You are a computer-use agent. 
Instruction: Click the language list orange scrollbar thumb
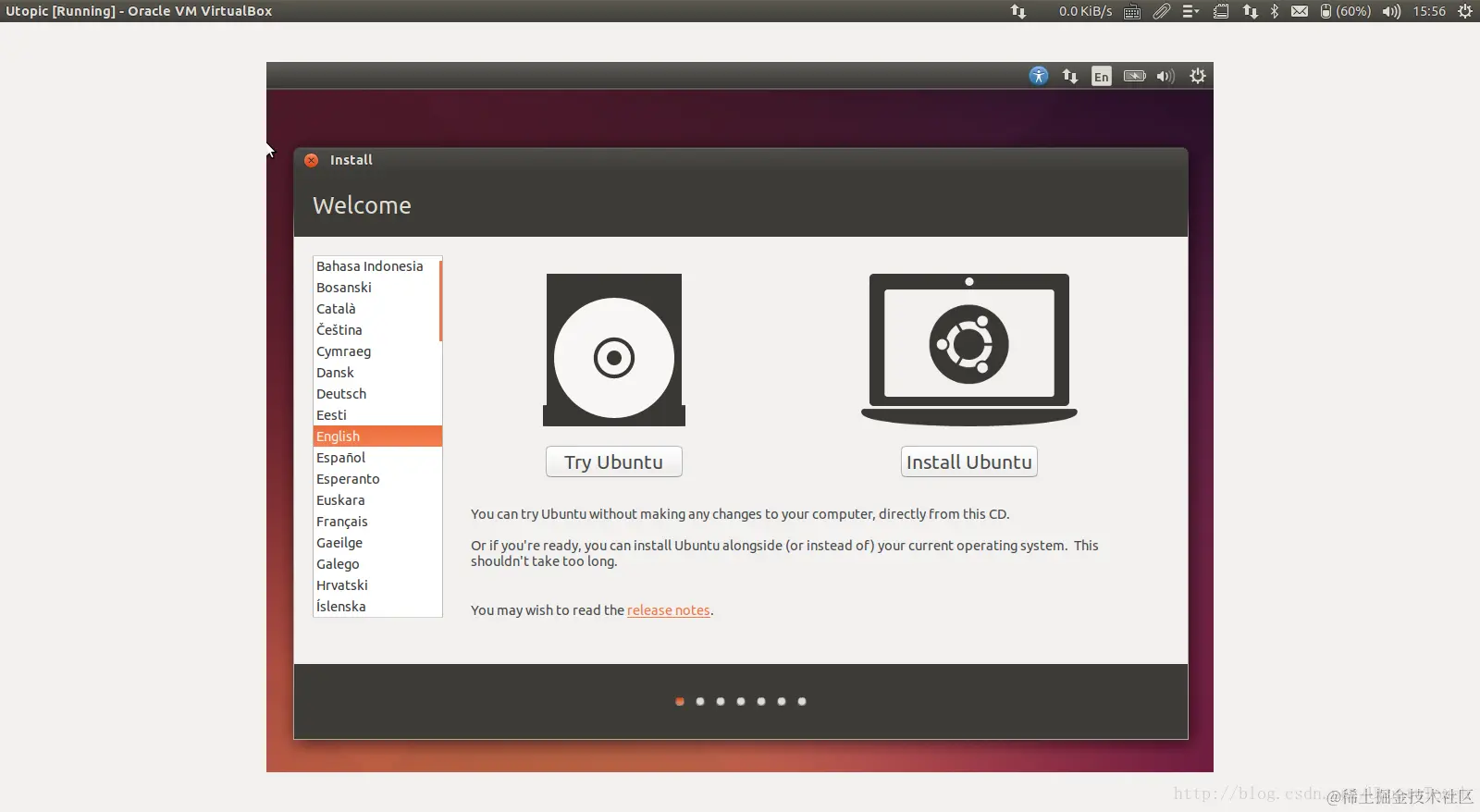(x=440, y=301)
